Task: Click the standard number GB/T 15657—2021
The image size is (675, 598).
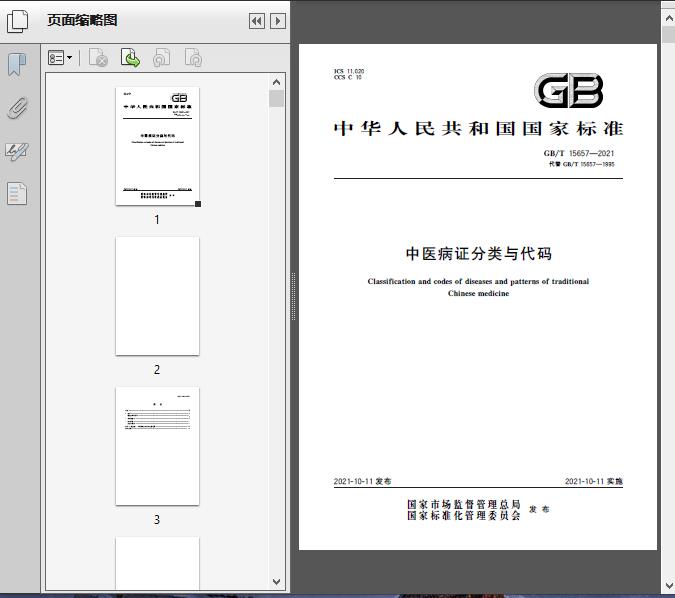Action: coord(579,153)
